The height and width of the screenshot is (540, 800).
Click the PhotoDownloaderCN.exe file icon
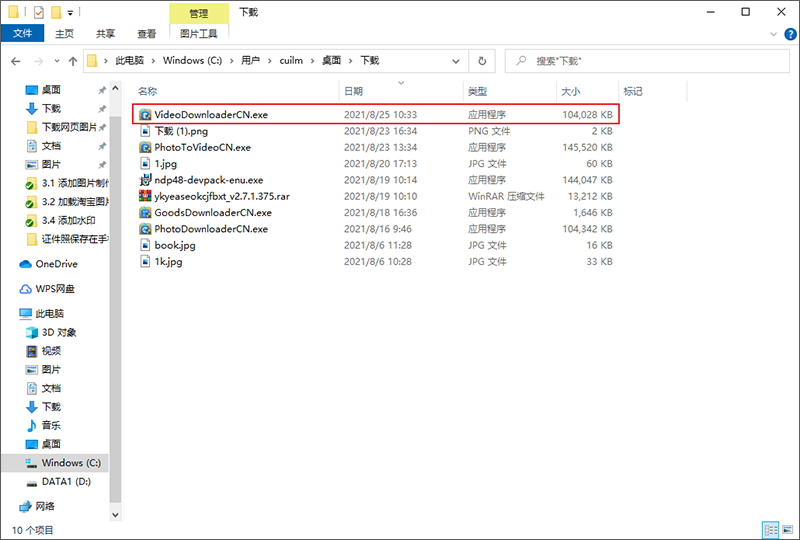(x=145, y=229)
